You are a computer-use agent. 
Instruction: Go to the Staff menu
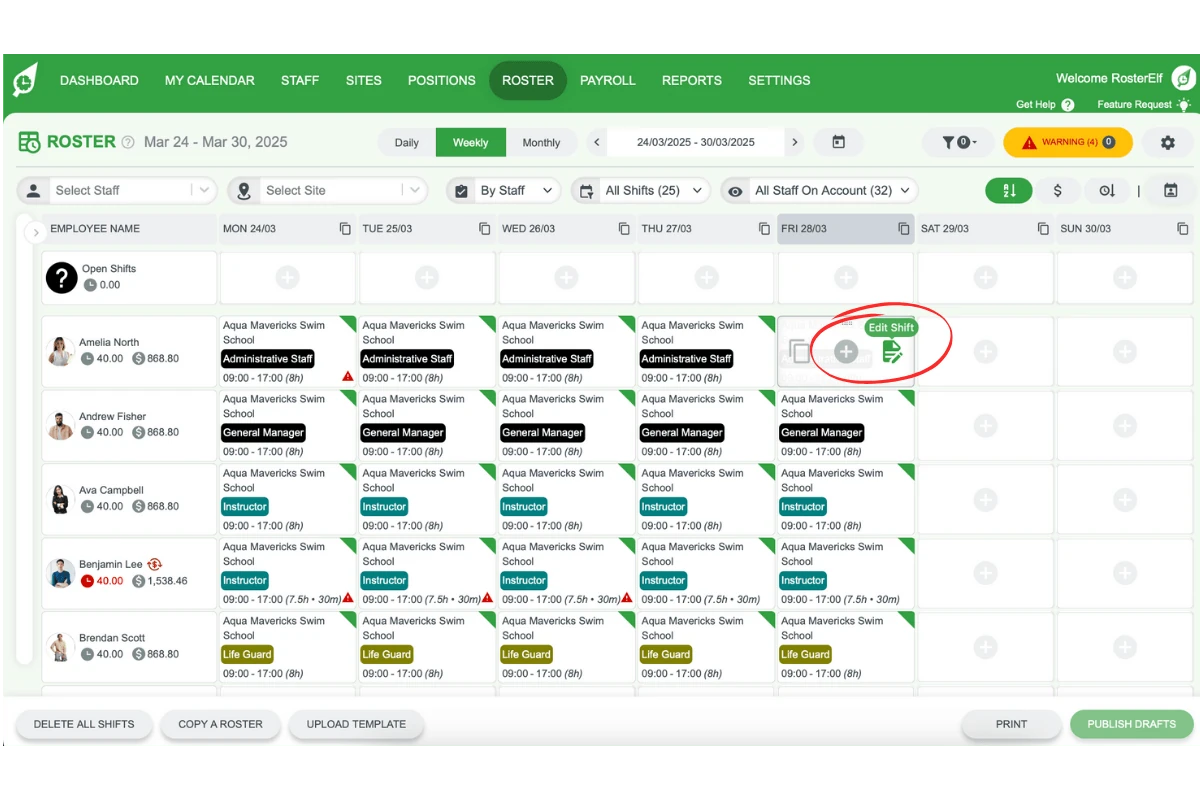pyautogui.click(x=300, y=80)
